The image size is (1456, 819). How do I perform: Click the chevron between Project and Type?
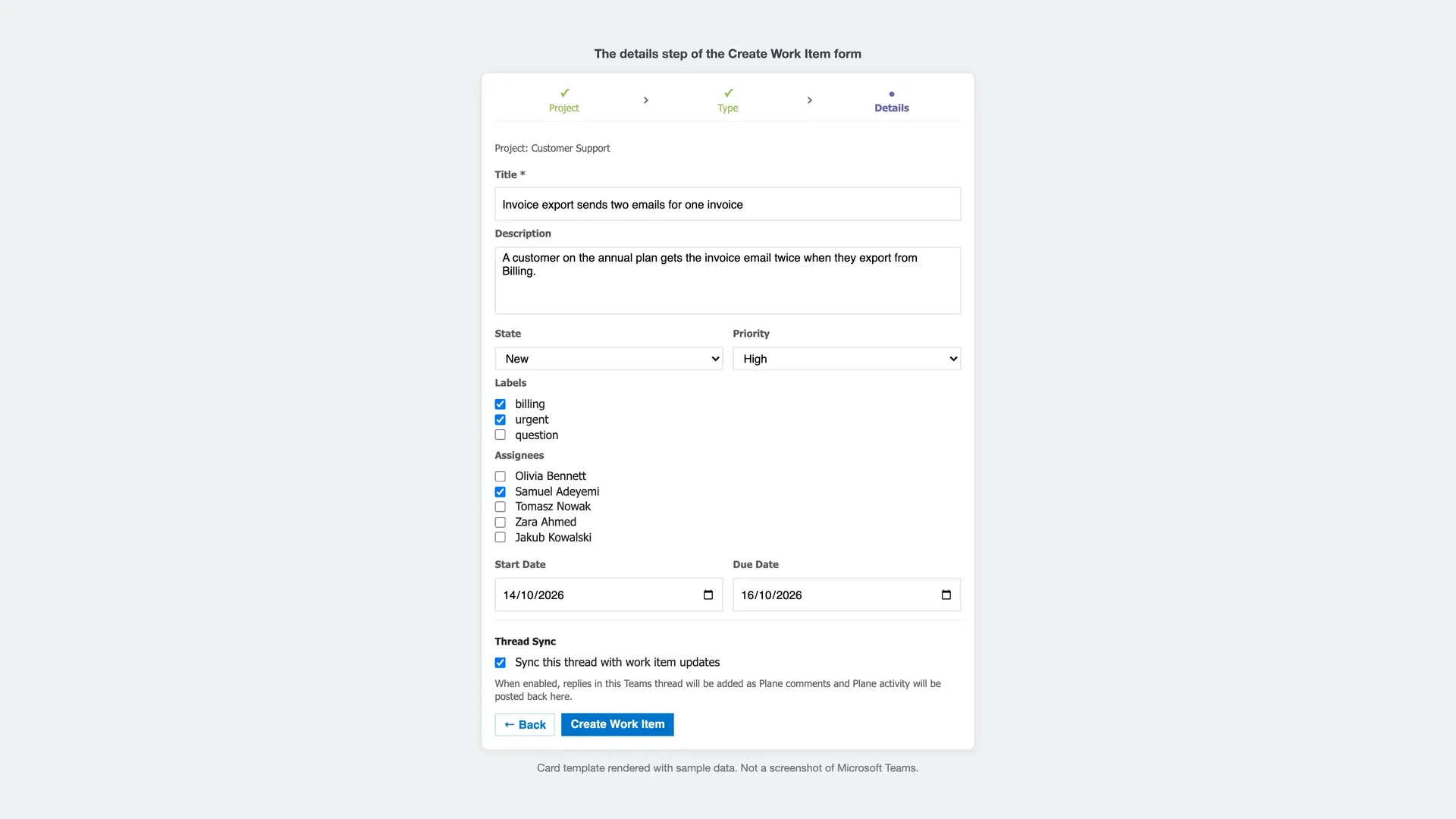pos(646,100)
